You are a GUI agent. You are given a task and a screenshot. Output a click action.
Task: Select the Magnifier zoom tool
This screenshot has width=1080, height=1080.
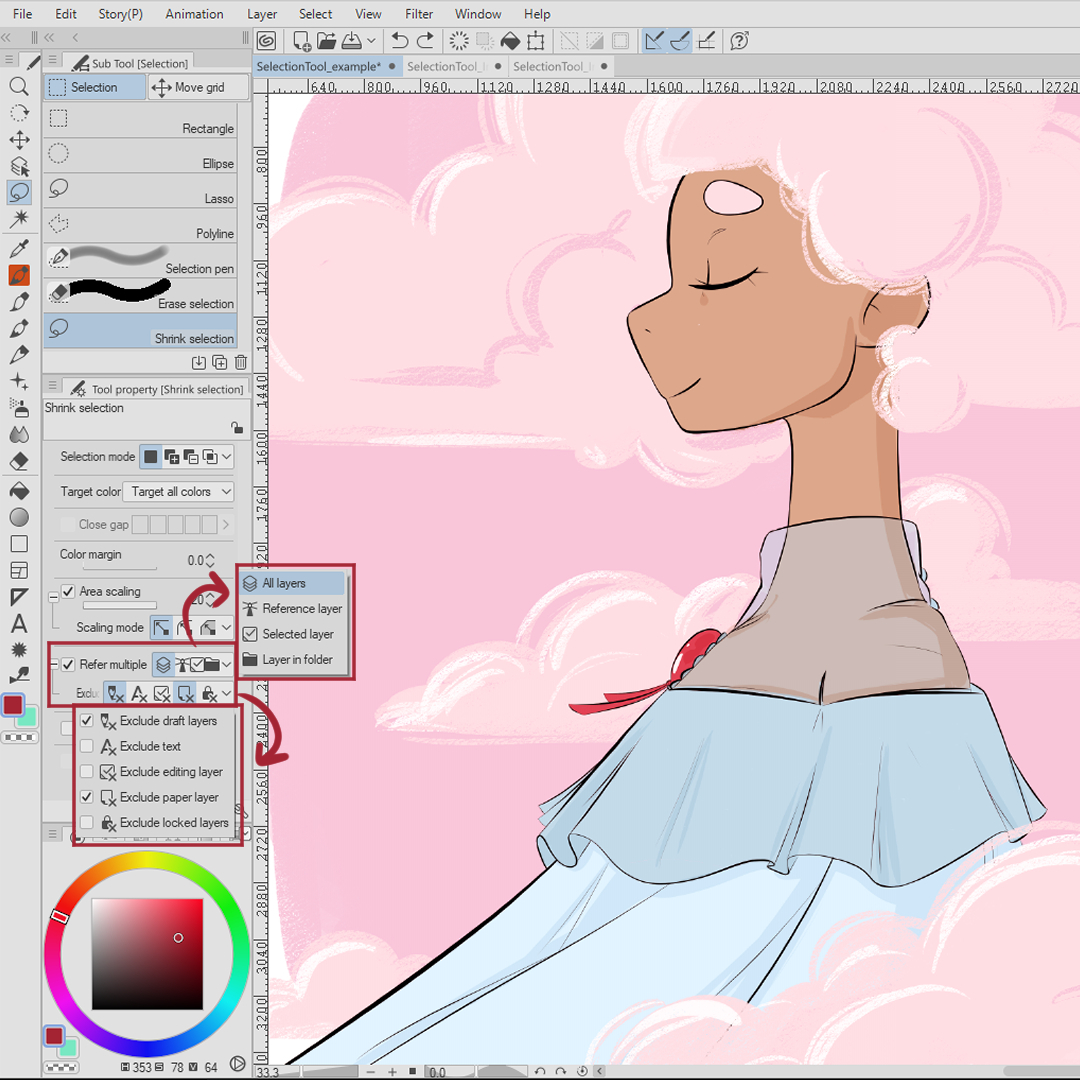pyautogui.click(x=19, y=86)
